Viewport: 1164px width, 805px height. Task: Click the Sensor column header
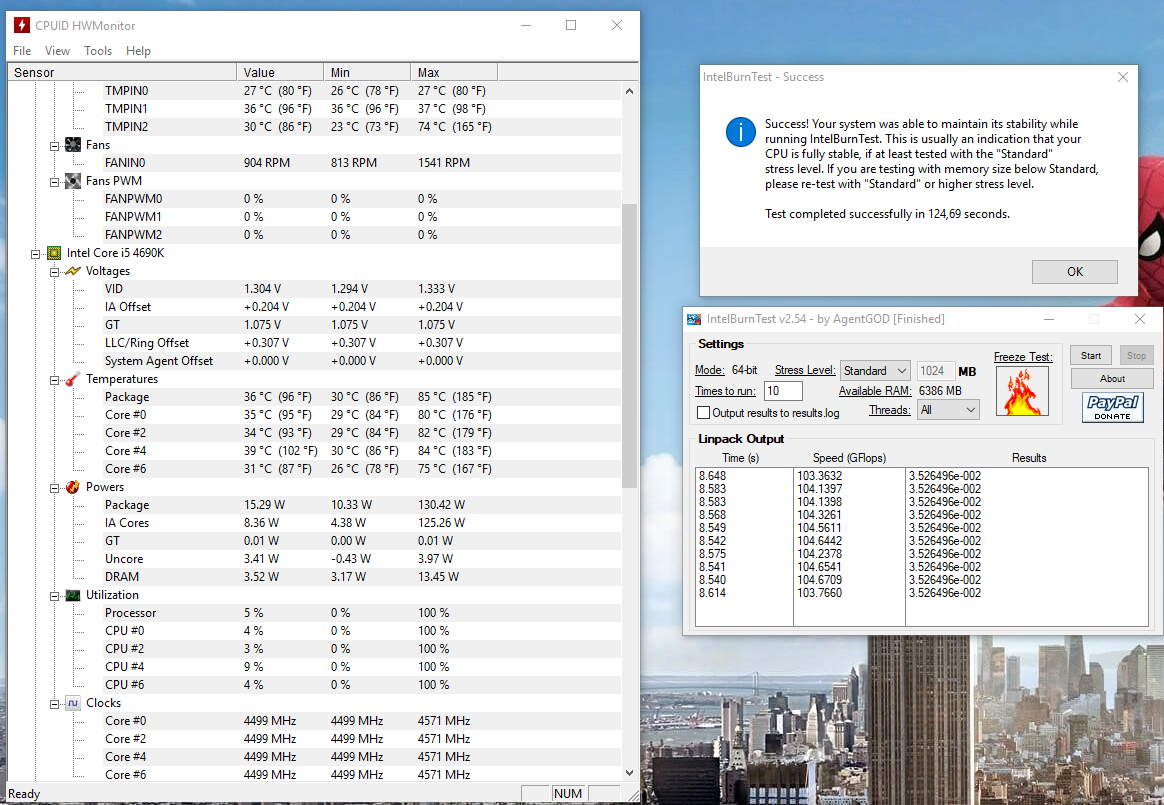122,72
